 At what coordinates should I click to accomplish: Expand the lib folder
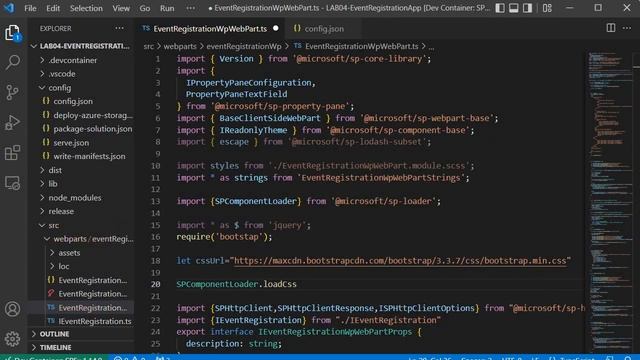click(x=82, y=184)
